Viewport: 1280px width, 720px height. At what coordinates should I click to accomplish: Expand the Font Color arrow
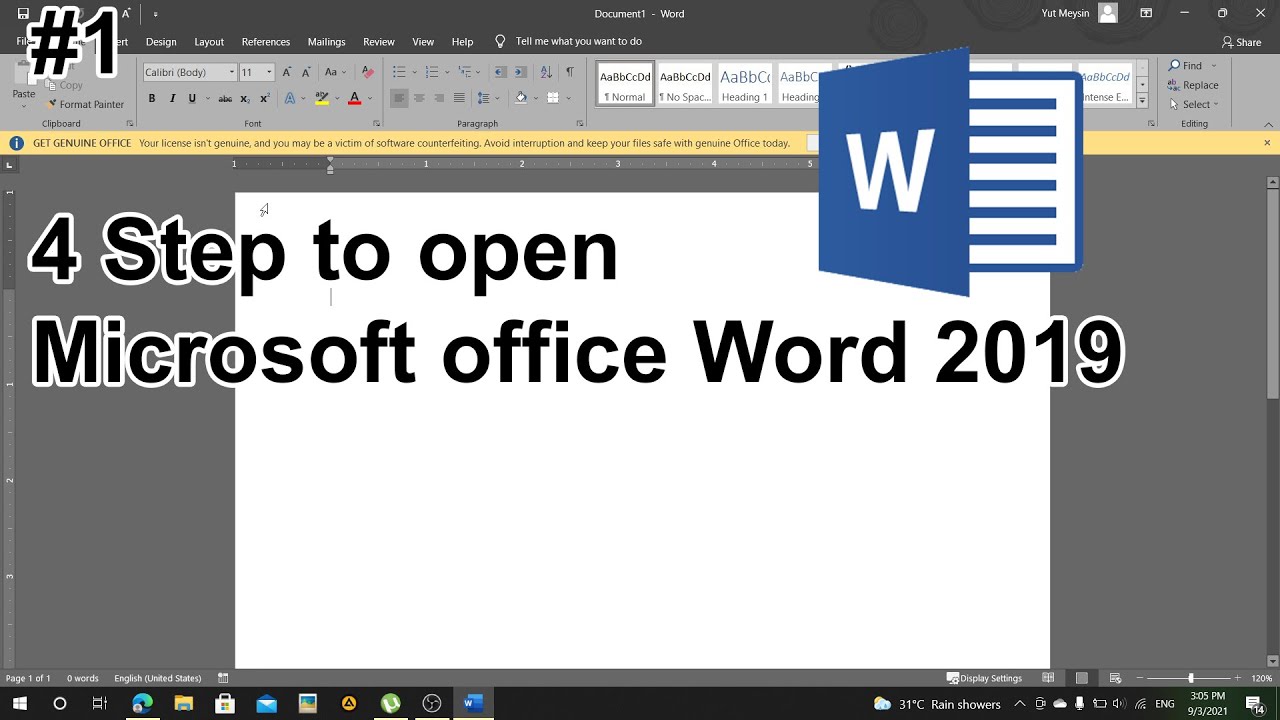coord(369,98)
